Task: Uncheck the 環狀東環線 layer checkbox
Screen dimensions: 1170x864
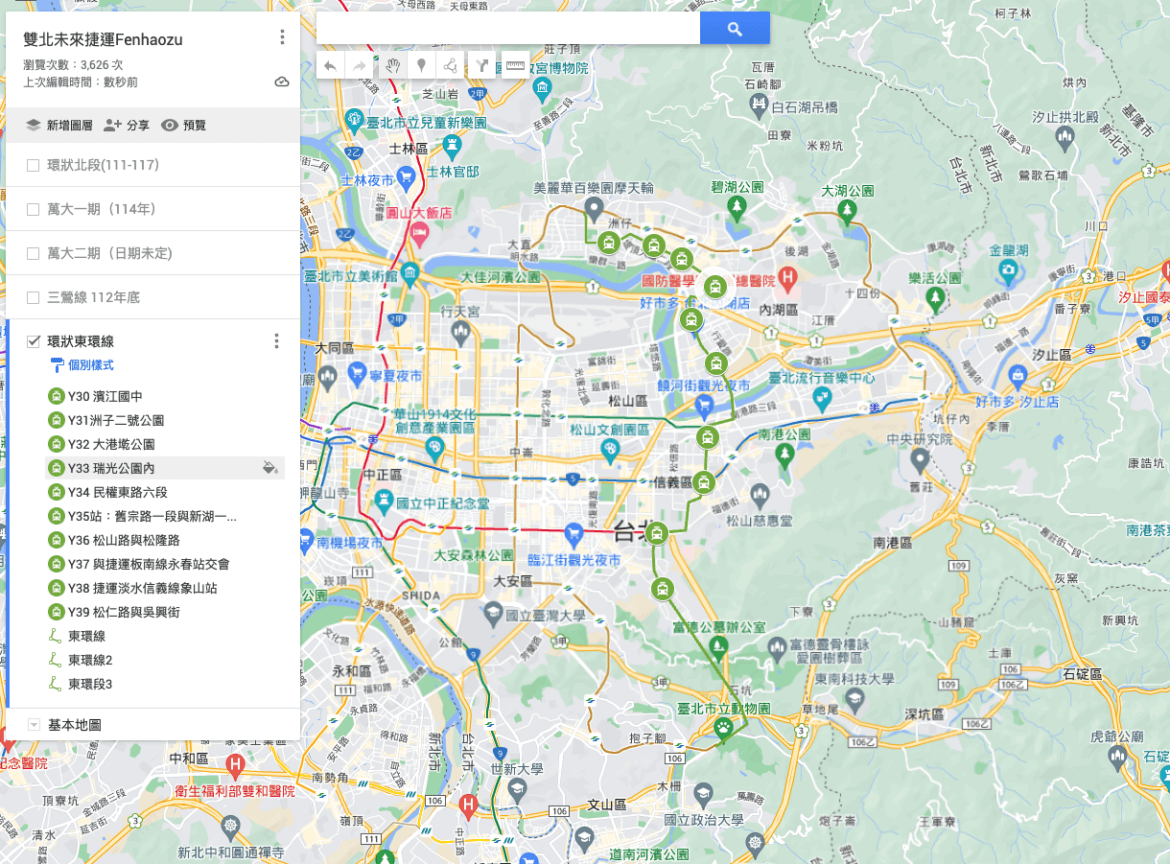Action: point(33,342)
